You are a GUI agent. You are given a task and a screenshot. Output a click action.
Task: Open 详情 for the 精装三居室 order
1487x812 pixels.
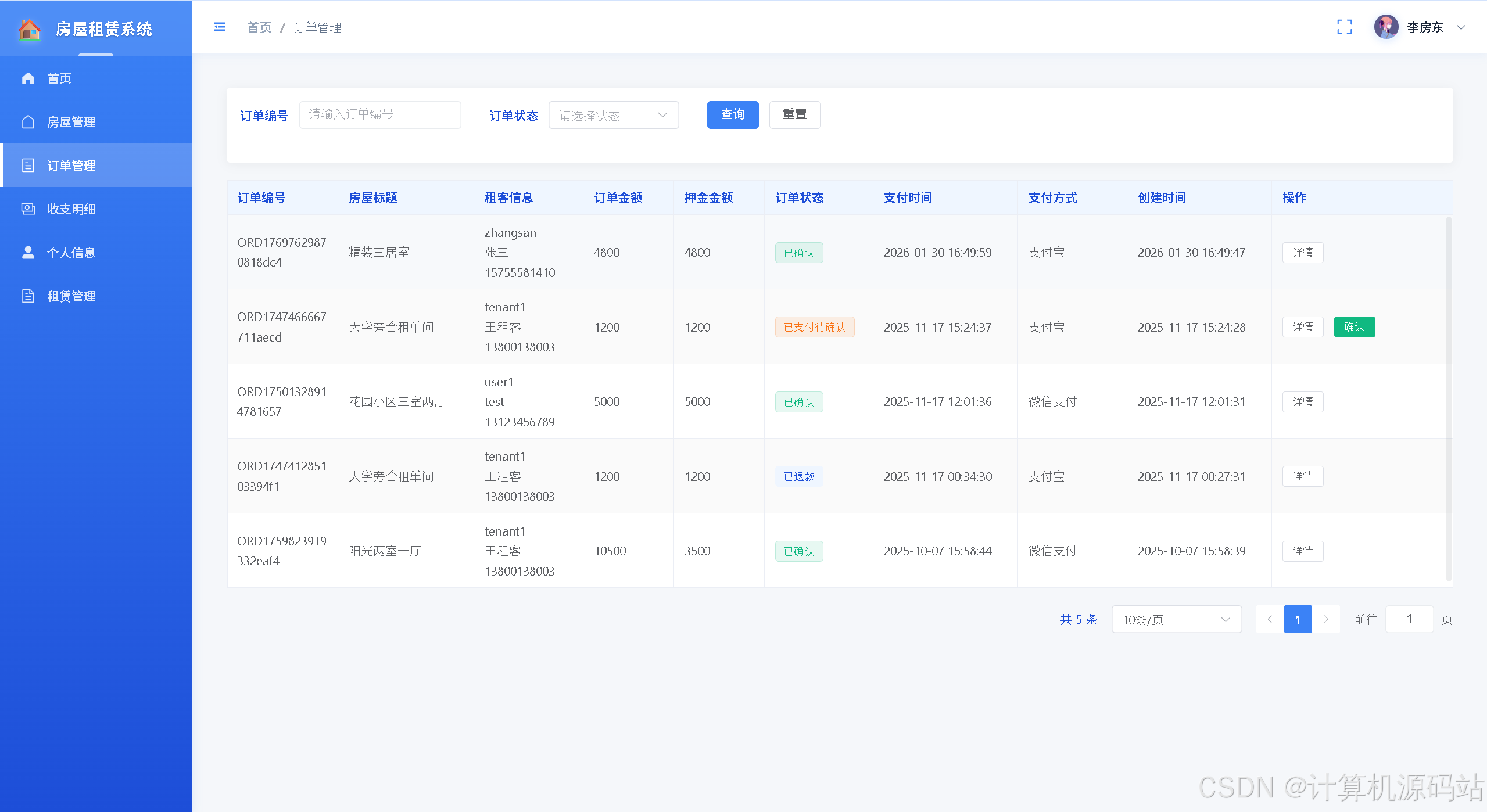1302,253
